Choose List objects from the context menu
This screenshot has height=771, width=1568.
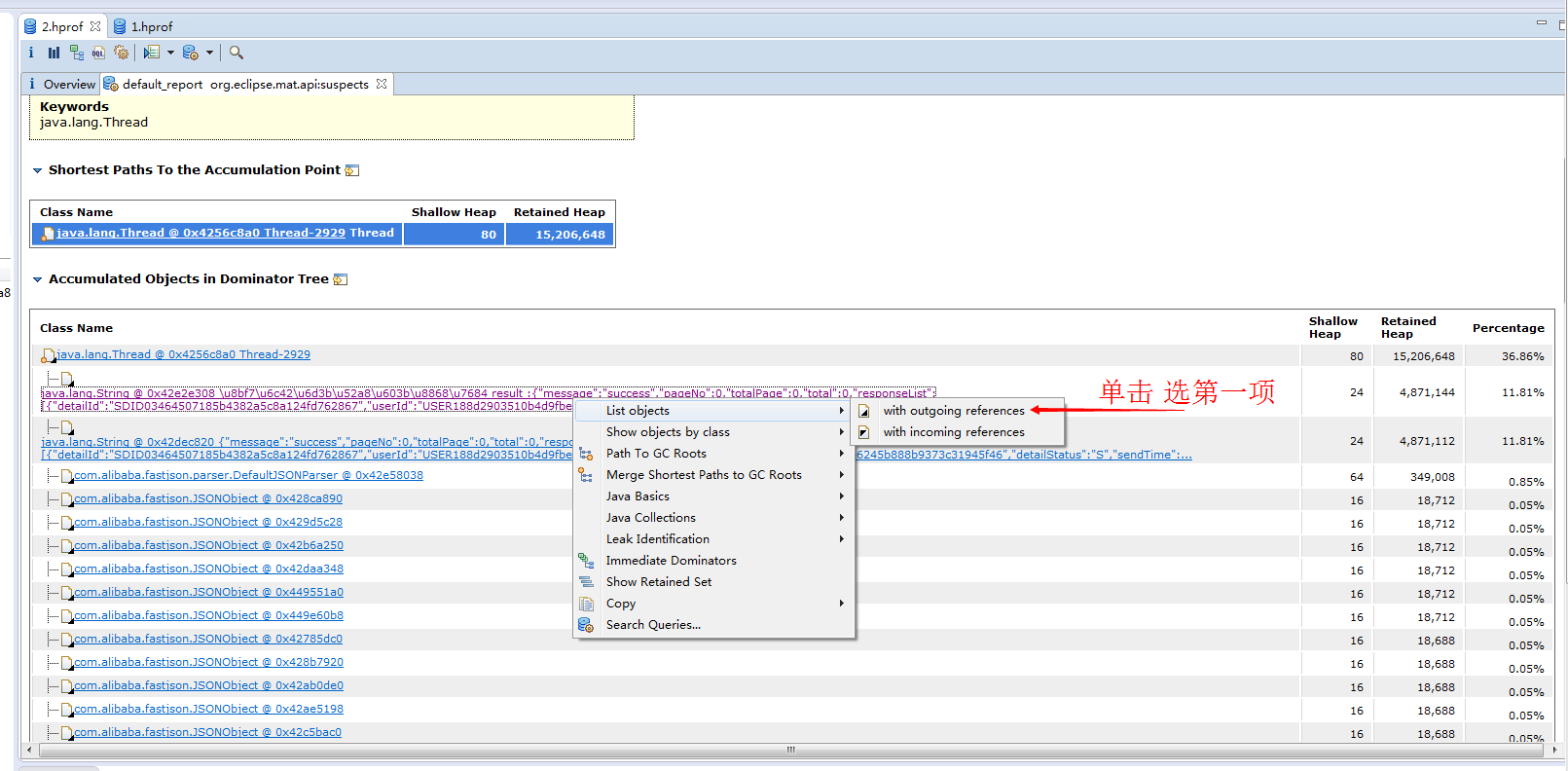714,411
